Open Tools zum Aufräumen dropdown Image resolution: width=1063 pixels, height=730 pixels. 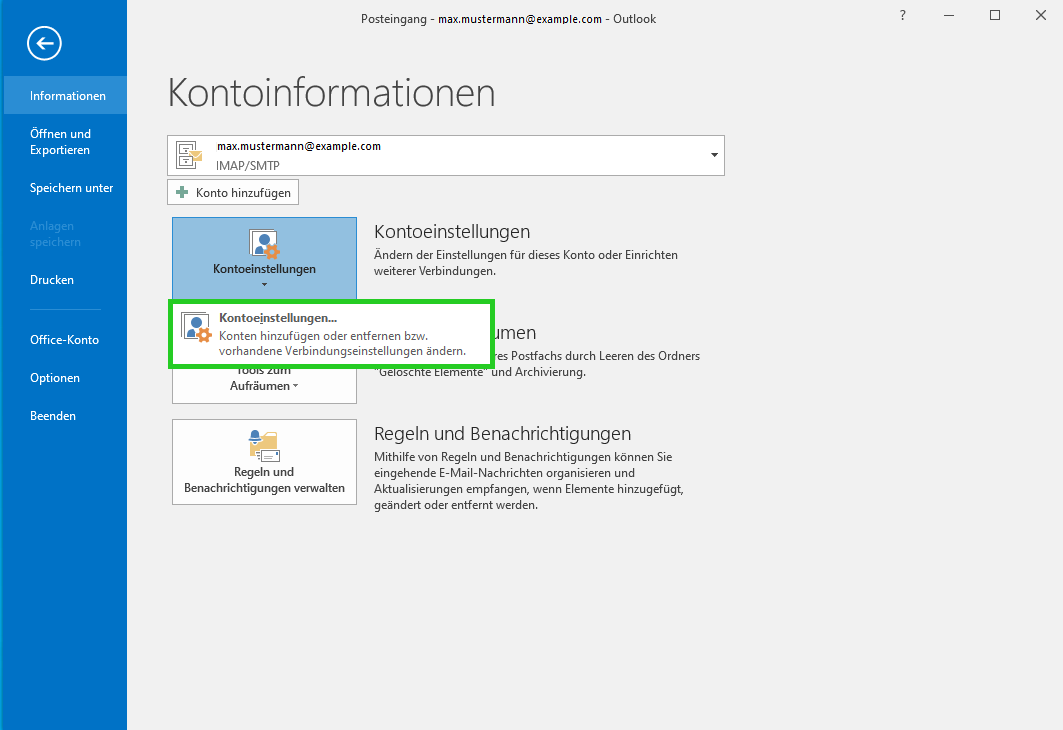[x=264, y=384]
